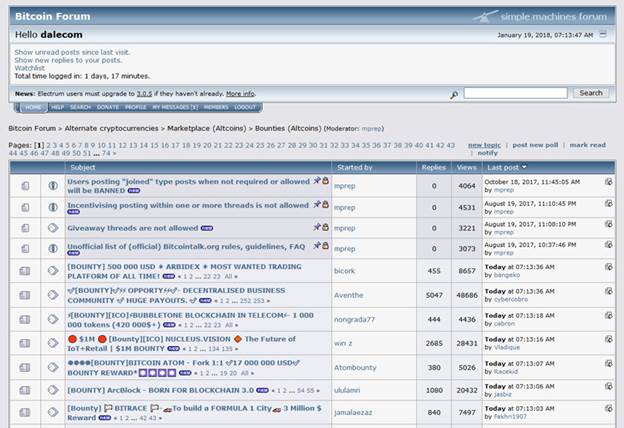Screen dimensions: 624x428
Task: Click the new topic link
Action: [x=484, y=145]
